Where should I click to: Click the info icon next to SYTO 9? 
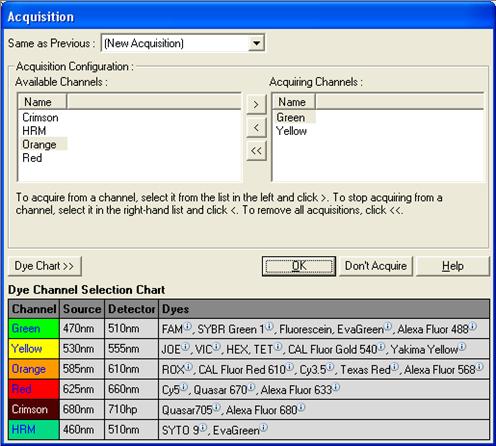(203, 427)
